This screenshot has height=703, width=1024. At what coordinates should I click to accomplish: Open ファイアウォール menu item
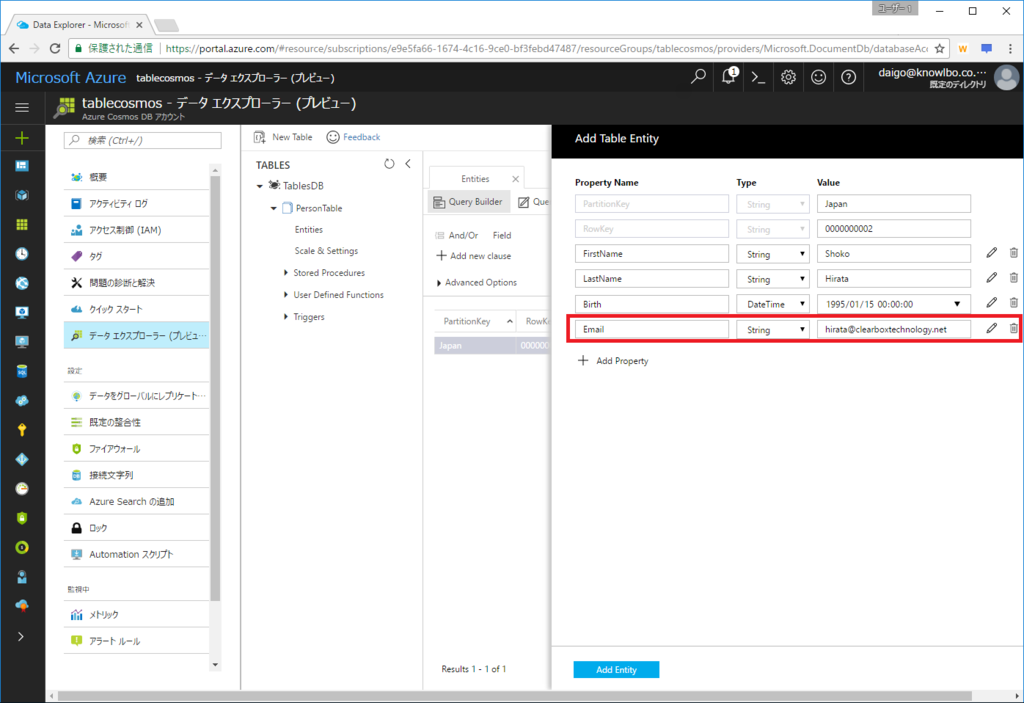(136, 449)
